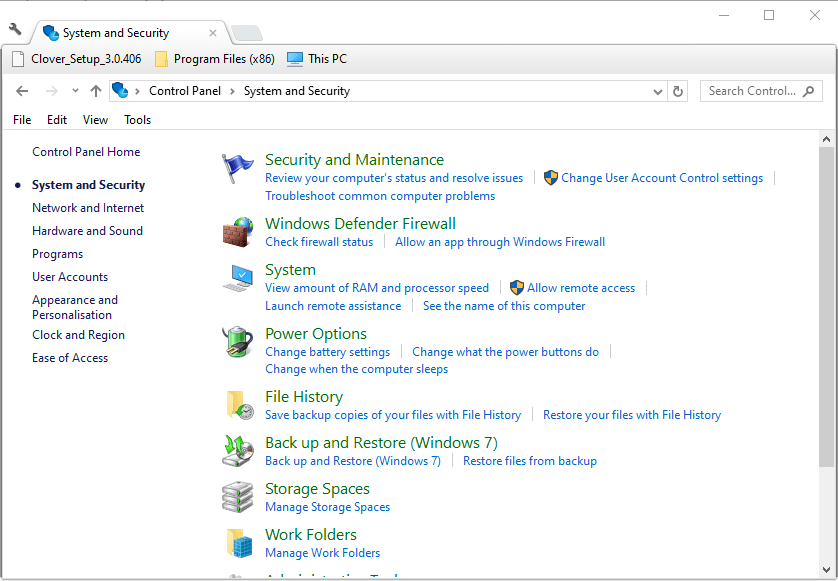838x581 pixels.
Task: Change User Account Control settings
Action: pos(662,178)
